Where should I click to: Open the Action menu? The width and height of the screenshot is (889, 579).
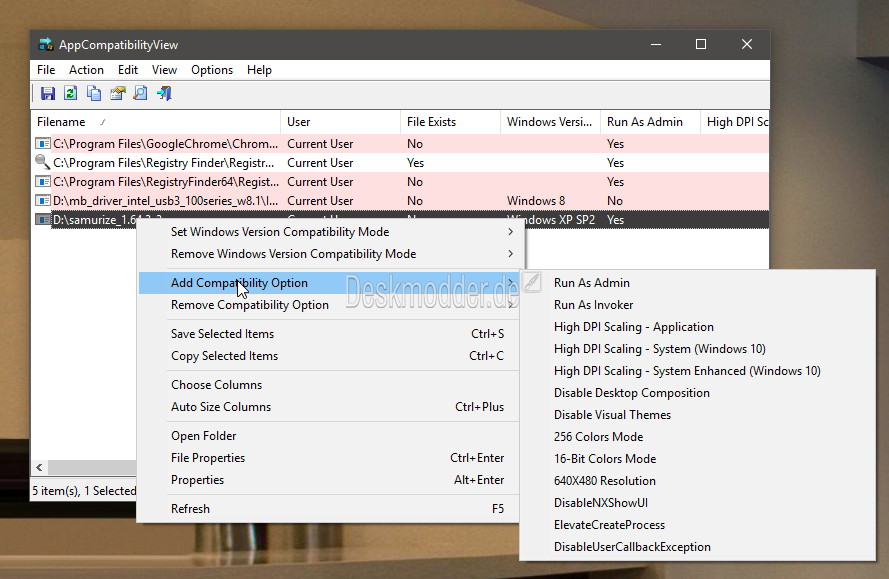86,70
